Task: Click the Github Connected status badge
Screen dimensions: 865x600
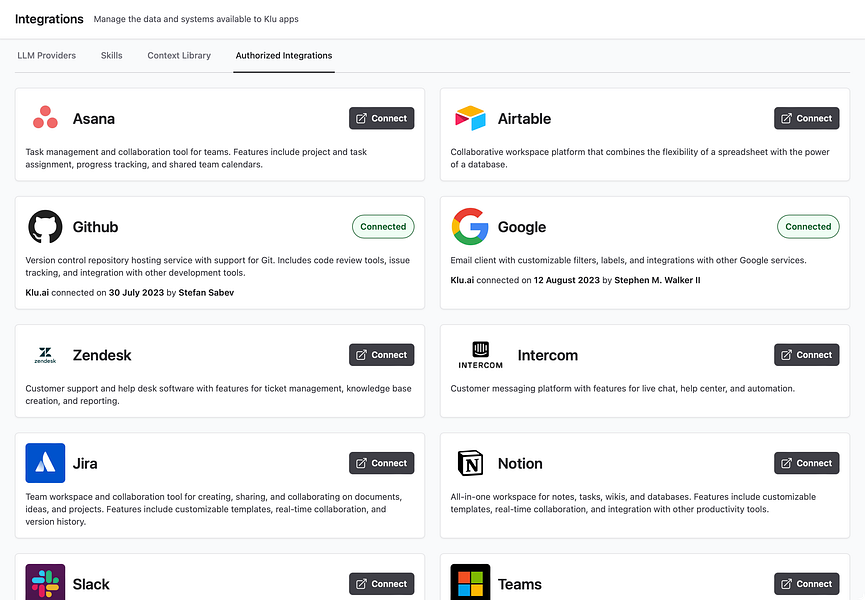Action: click(x=383, y=227)
